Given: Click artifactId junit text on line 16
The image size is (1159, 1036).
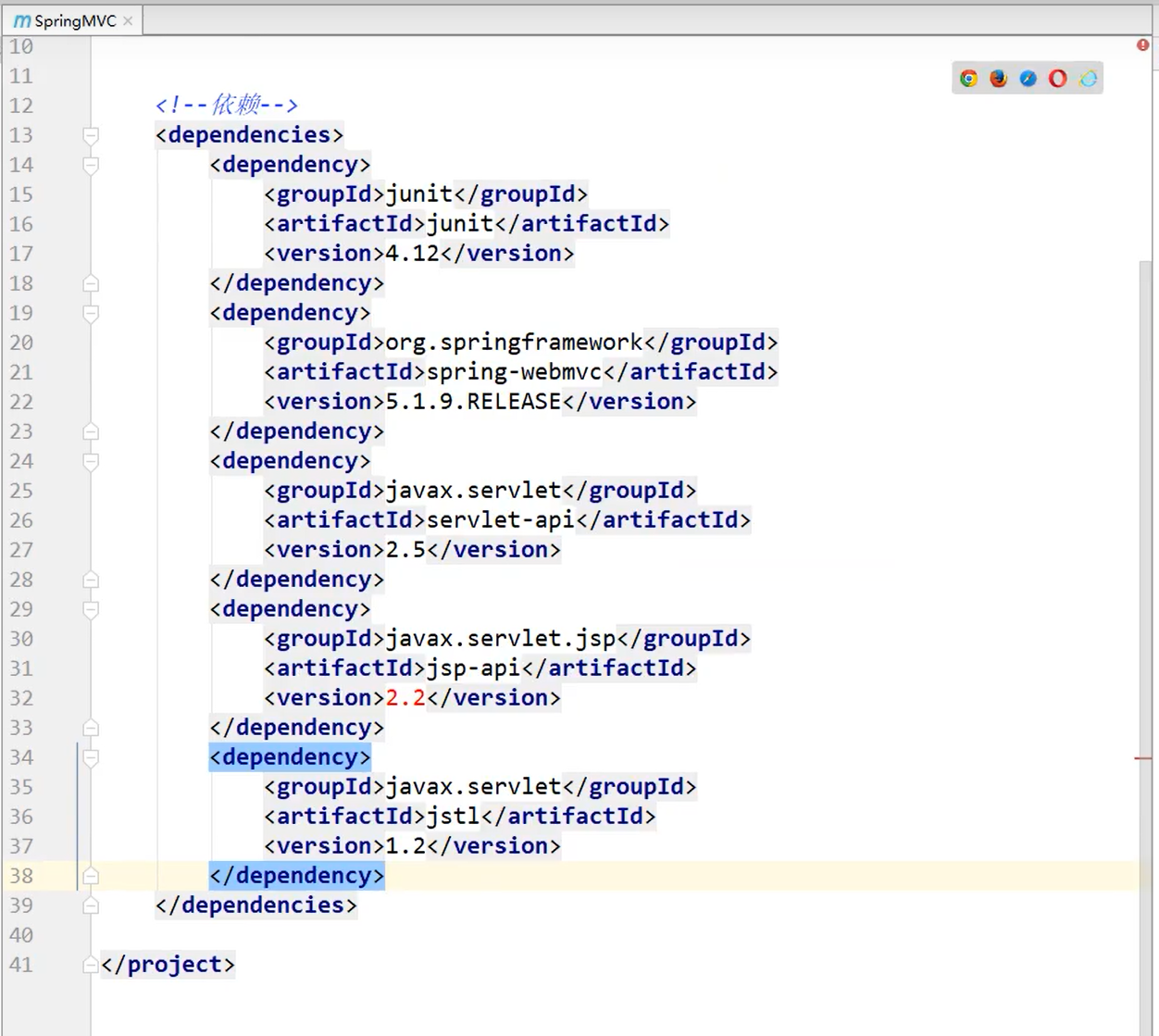Looking at the screenshot, I should [x=460, y=224].
